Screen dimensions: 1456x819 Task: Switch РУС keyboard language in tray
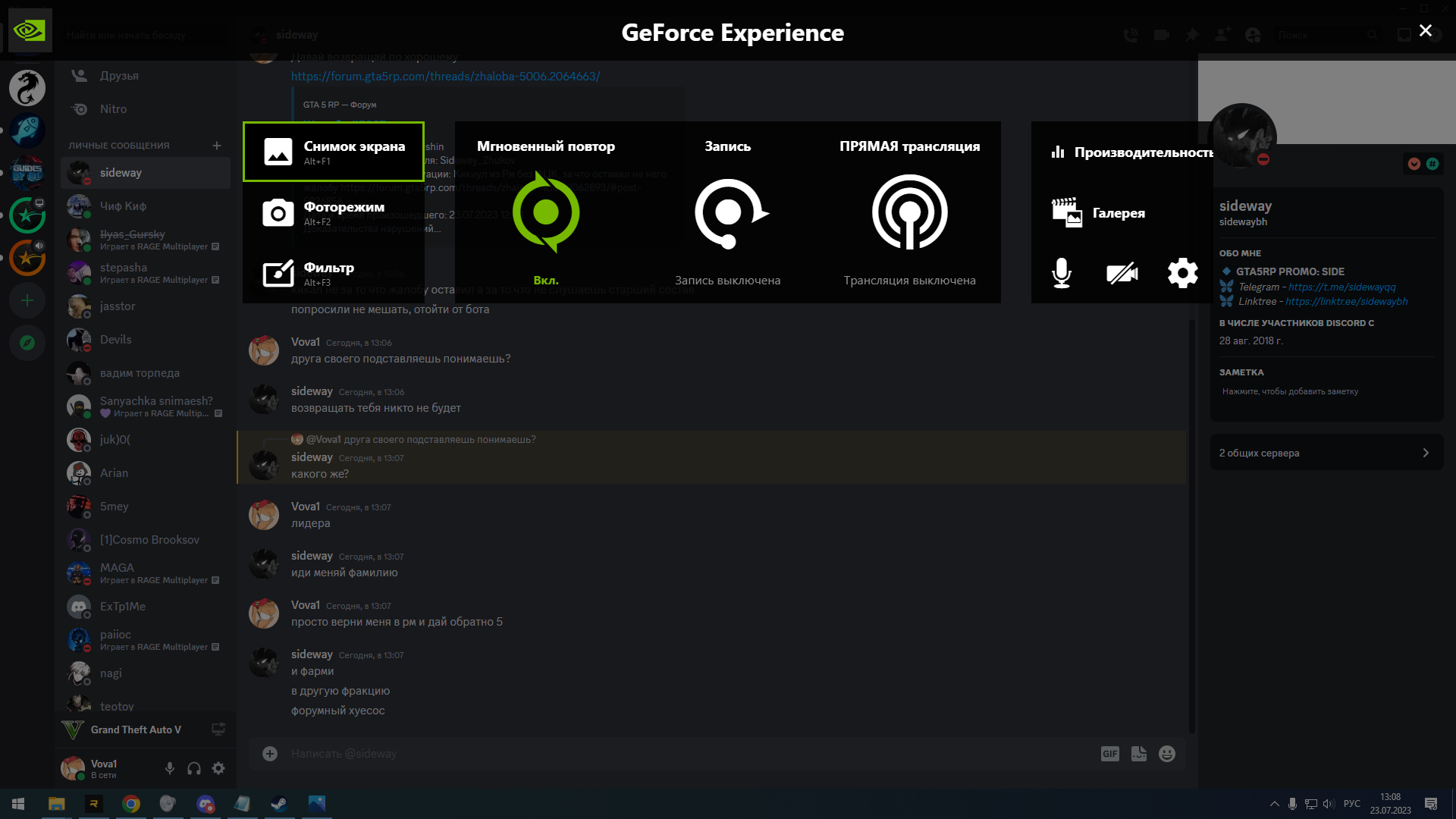pos(1351,804)
